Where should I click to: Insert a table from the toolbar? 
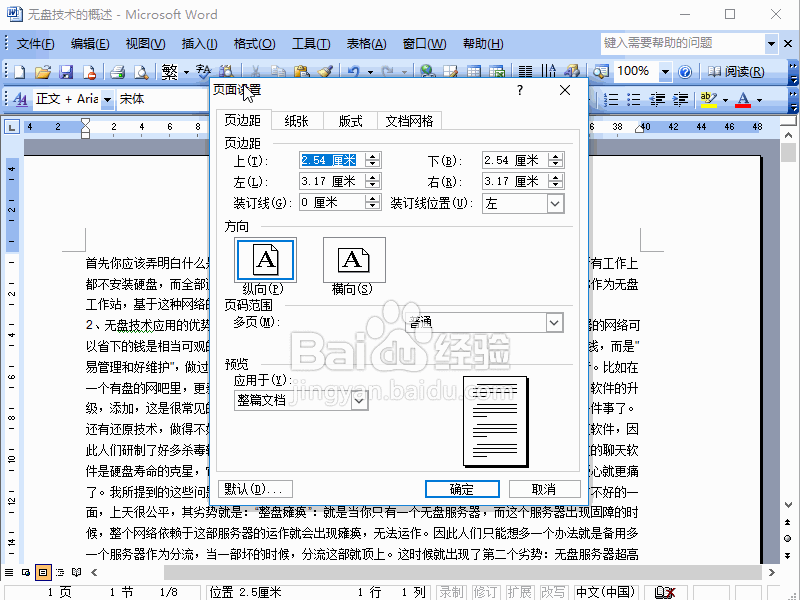pos(474,72)
